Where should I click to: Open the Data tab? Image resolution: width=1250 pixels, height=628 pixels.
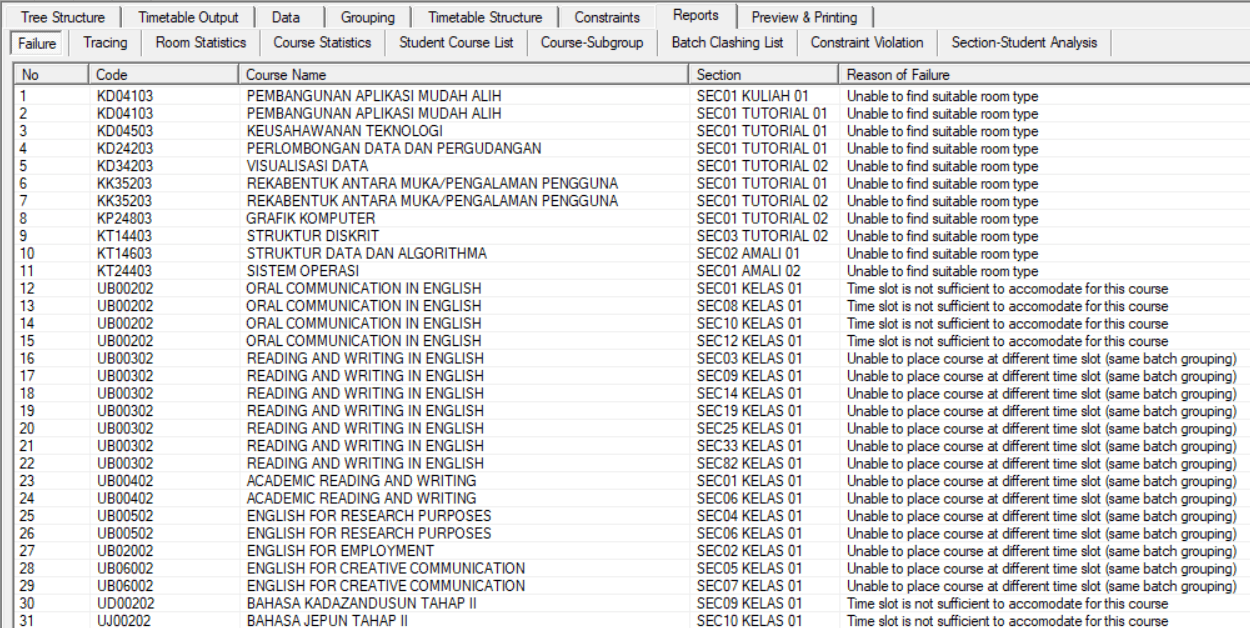click(286, 17)
